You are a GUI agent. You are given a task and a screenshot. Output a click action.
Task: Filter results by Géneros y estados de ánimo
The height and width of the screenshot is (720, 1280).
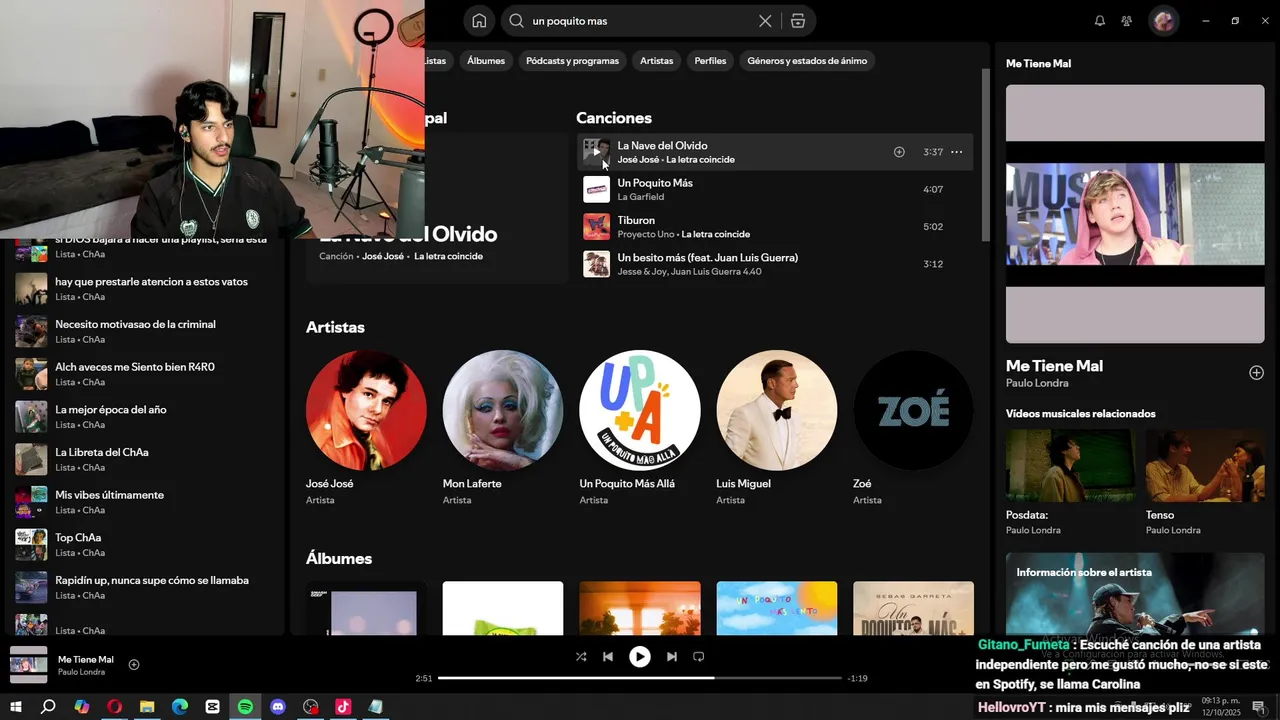(x=807, y=61)
